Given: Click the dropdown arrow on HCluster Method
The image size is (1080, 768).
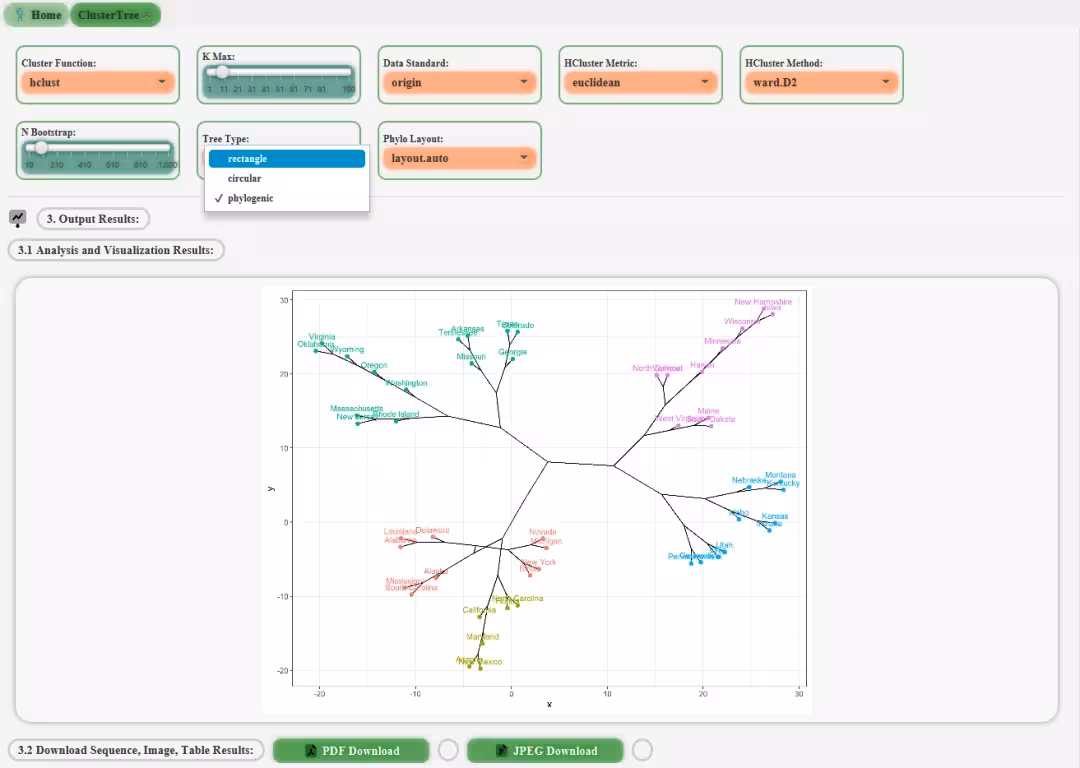Looking at the screenshot, I should tap(886, 82).
